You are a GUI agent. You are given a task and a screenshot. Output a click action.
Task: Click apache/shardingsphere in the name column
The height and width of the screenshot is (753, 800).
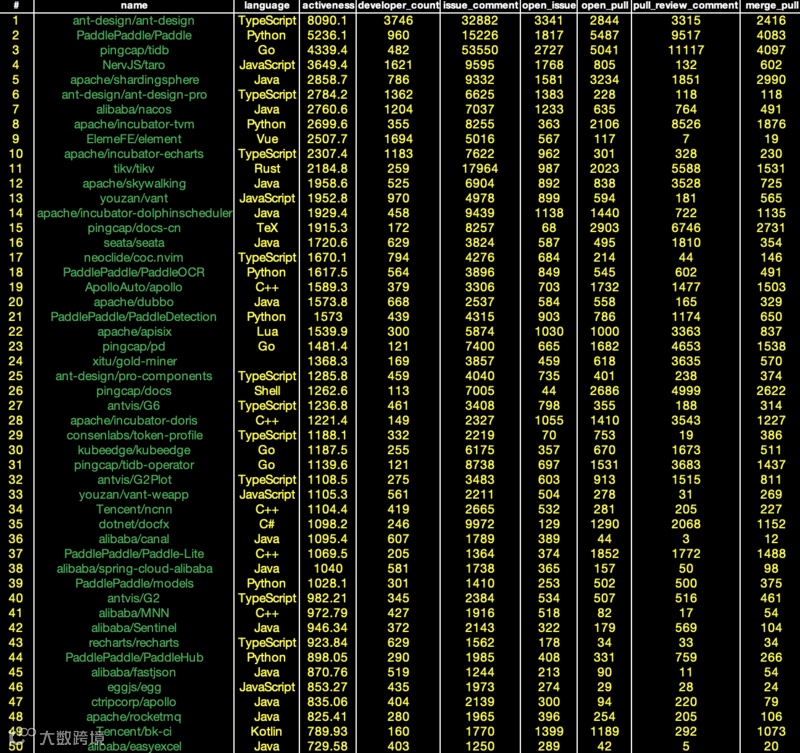coord(134,80)
